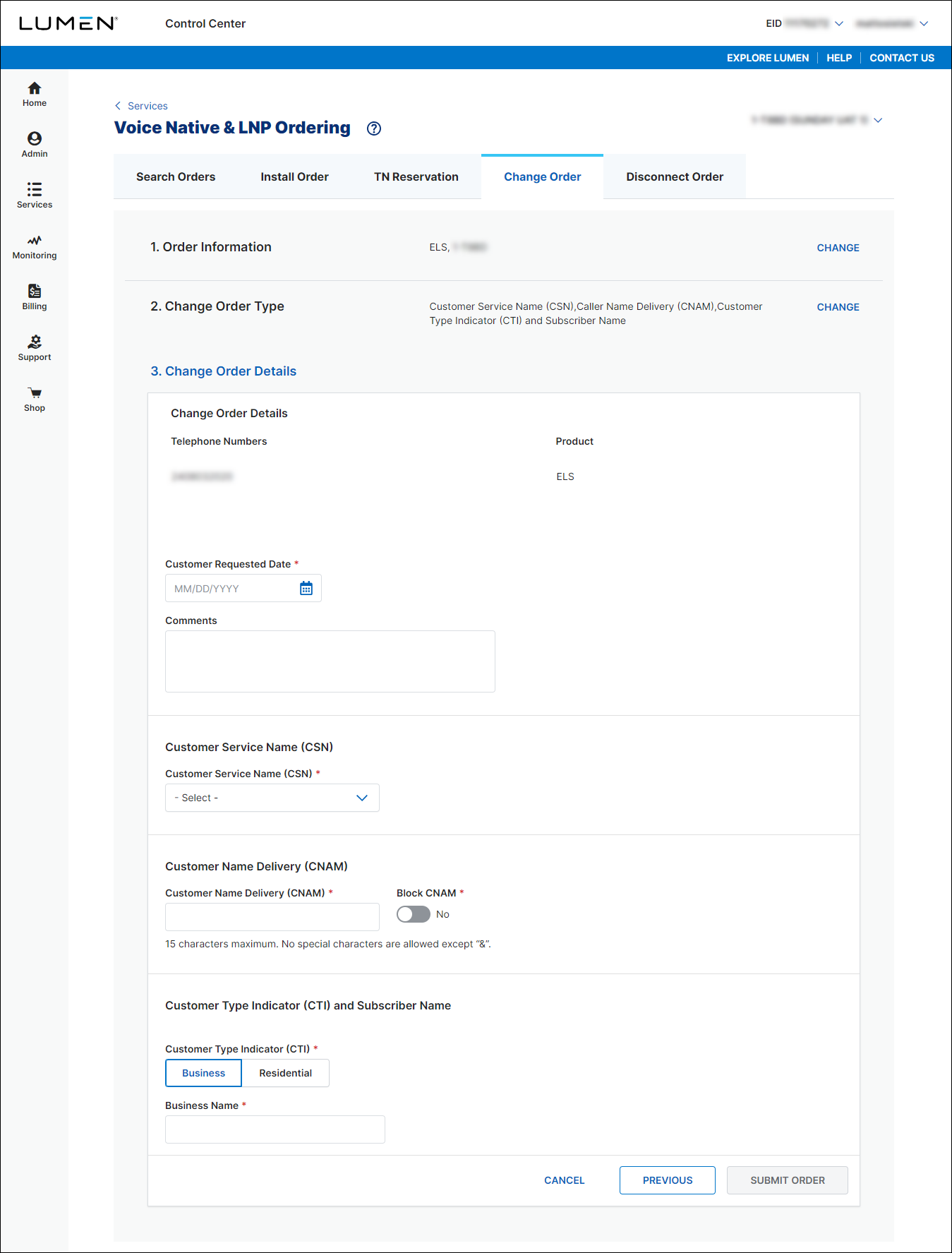
Task: Click into the Comments text area
Action: click(x=330, y=661)
